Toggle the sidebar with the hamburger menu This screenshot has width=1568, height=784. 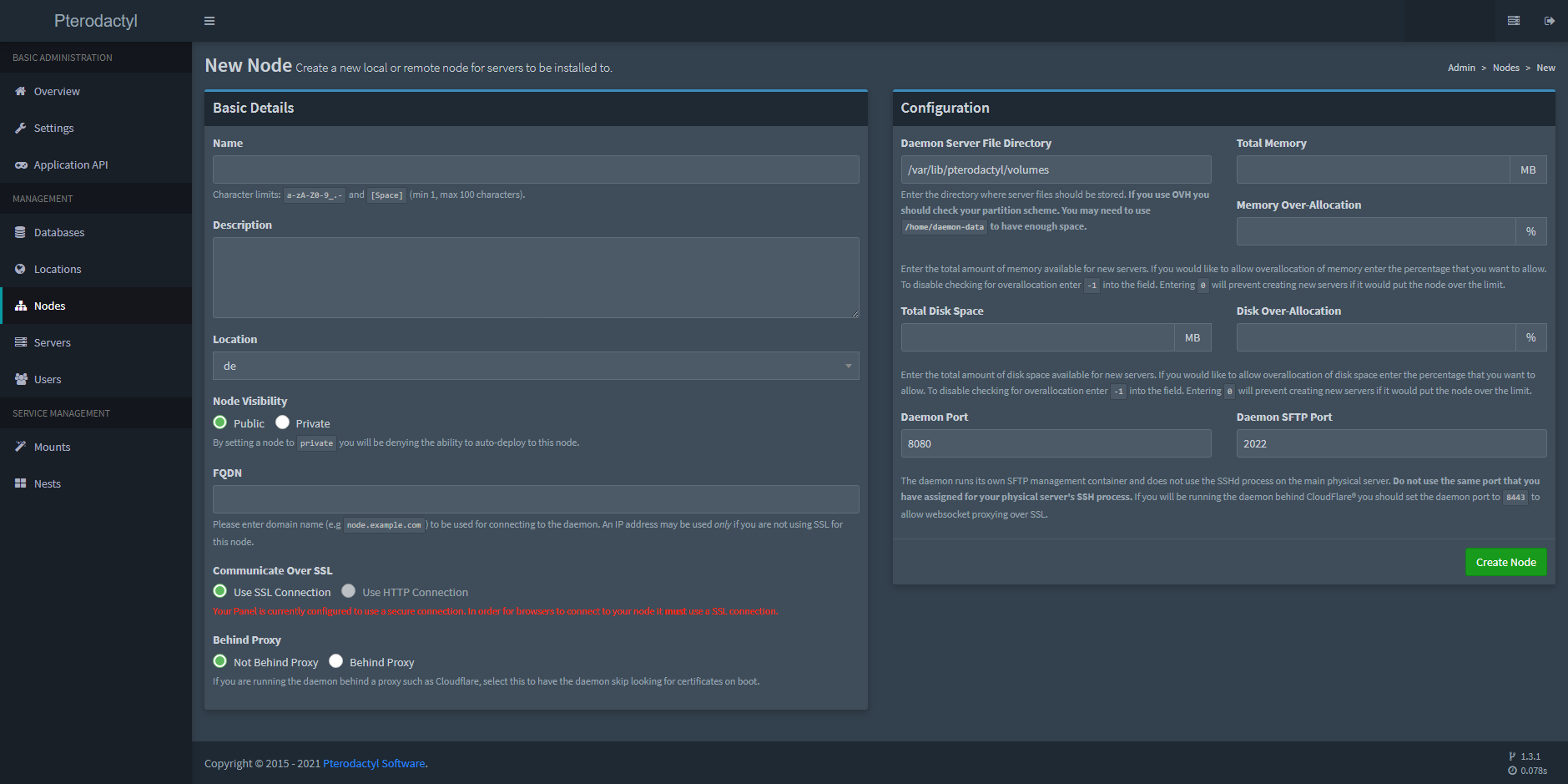click(x=209, y=20)
